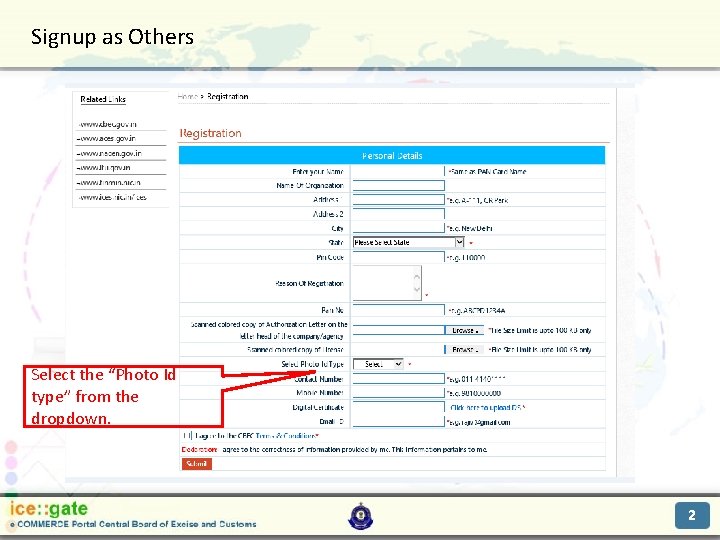
Task: Click the Registration heading text
Action: (x=210, y=133)
